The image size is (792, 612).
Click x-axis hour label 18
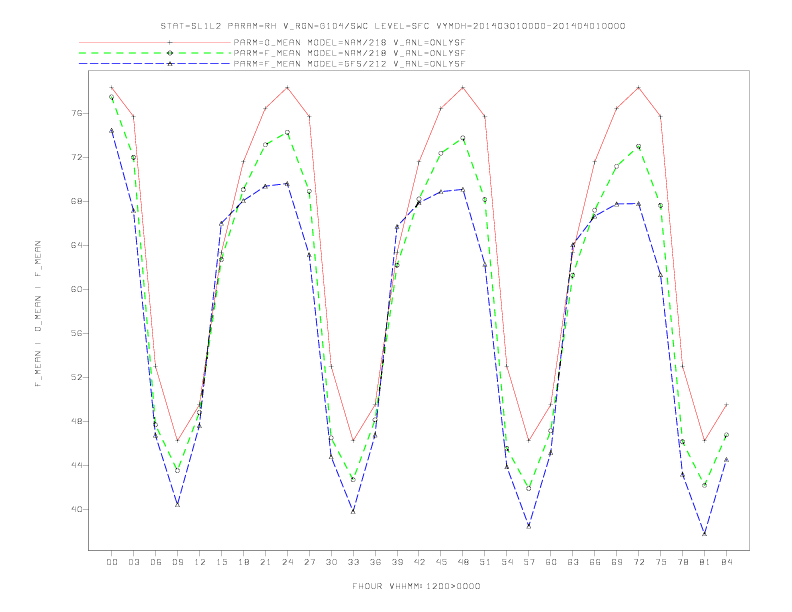click(243, 562)
